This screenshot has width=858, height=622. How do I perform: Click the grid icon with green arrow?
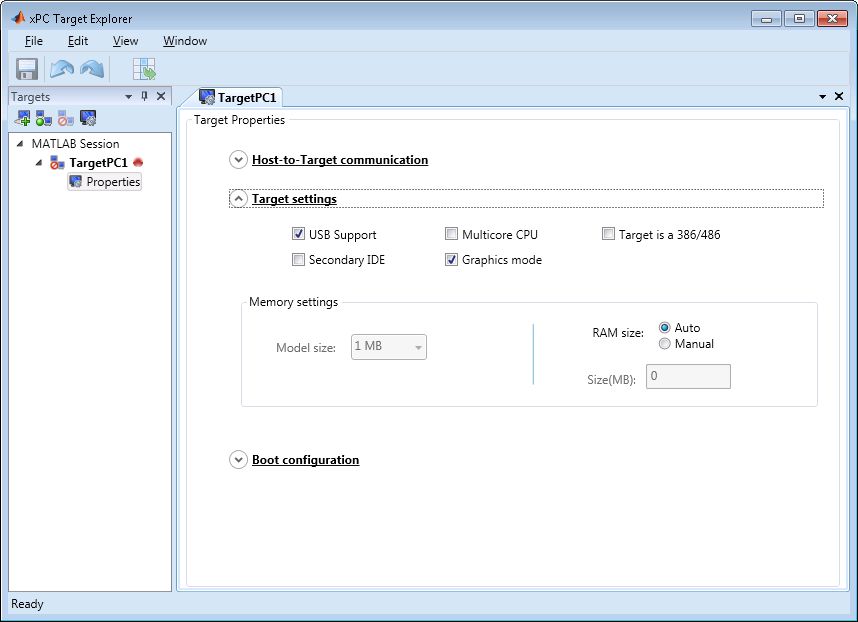pyautogui.click(x=144, y=69)
